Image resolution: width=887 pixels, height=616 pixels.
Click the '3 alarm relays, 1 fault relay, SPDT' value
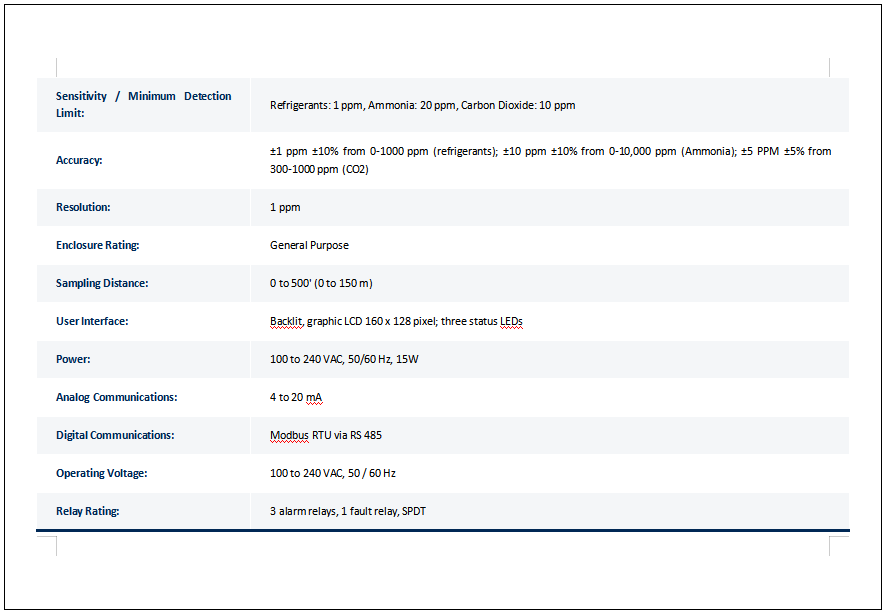(348, 511)
